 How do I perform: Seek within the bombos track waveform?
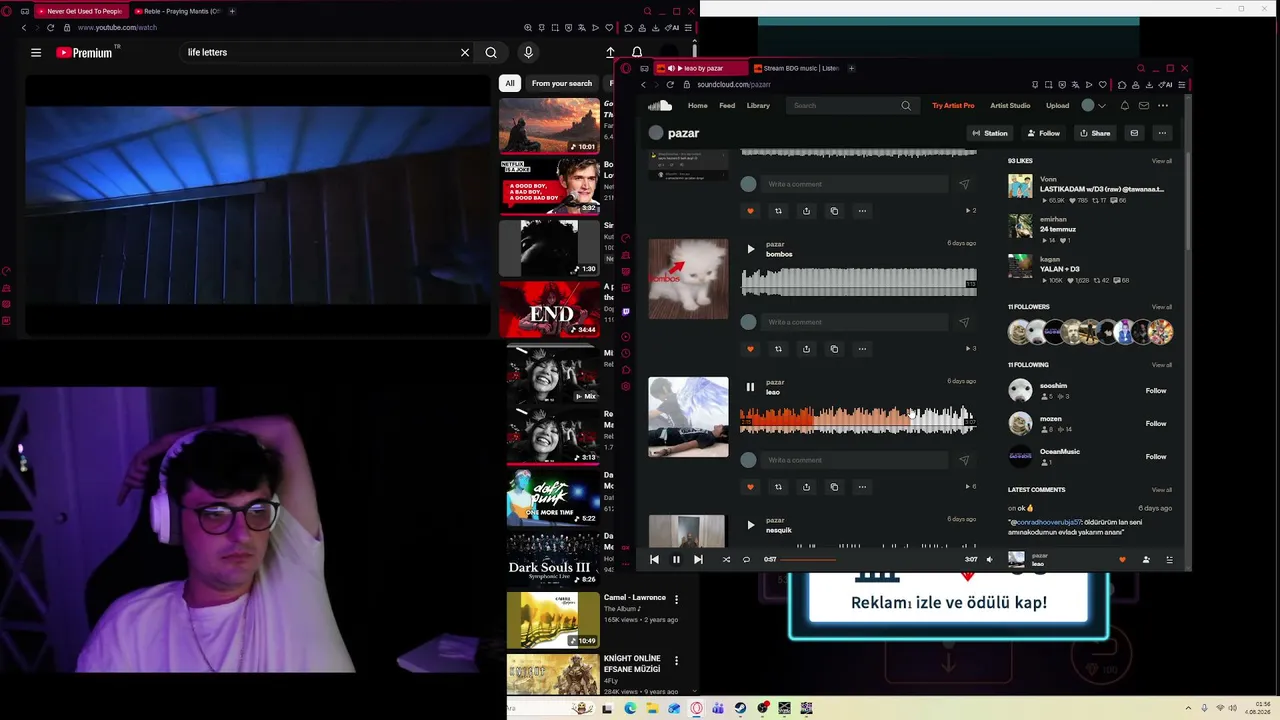(858, 282)
